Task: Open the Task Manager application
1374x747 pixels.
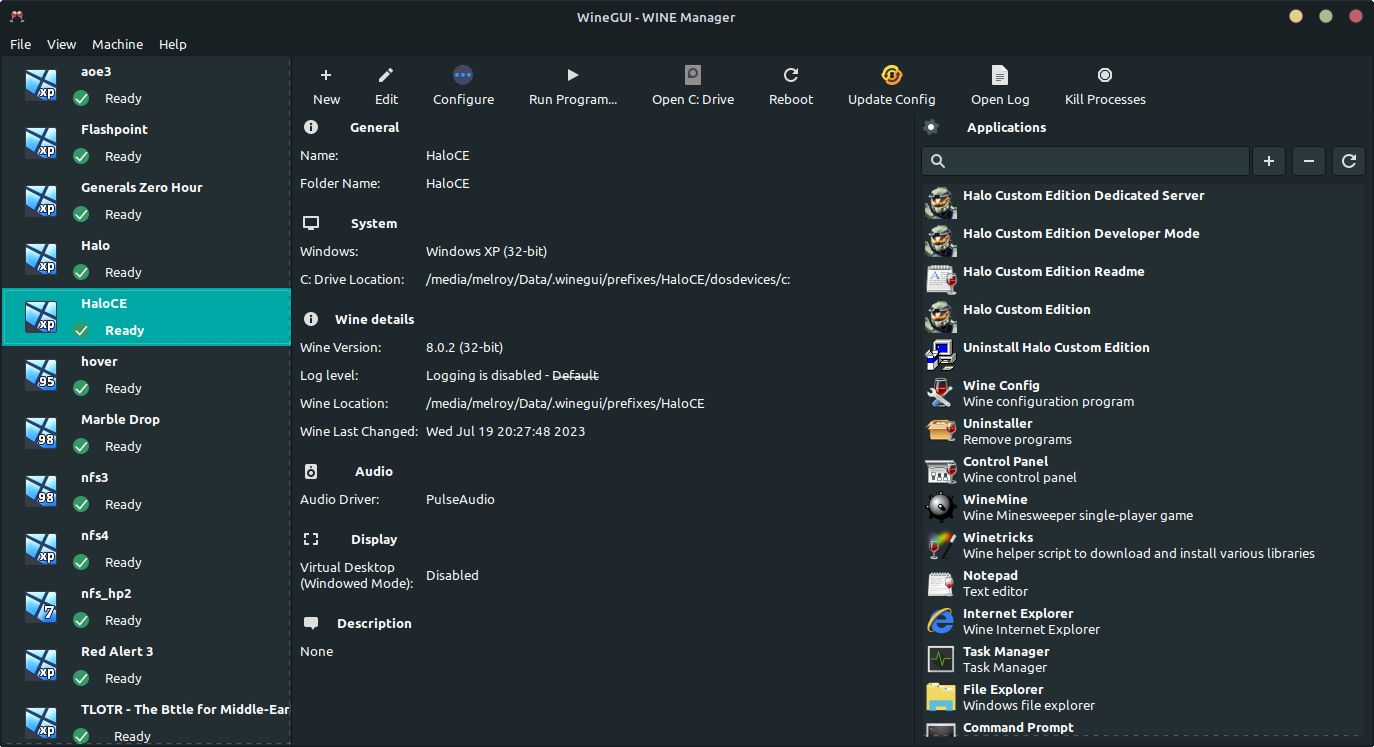Action: 1144,659
